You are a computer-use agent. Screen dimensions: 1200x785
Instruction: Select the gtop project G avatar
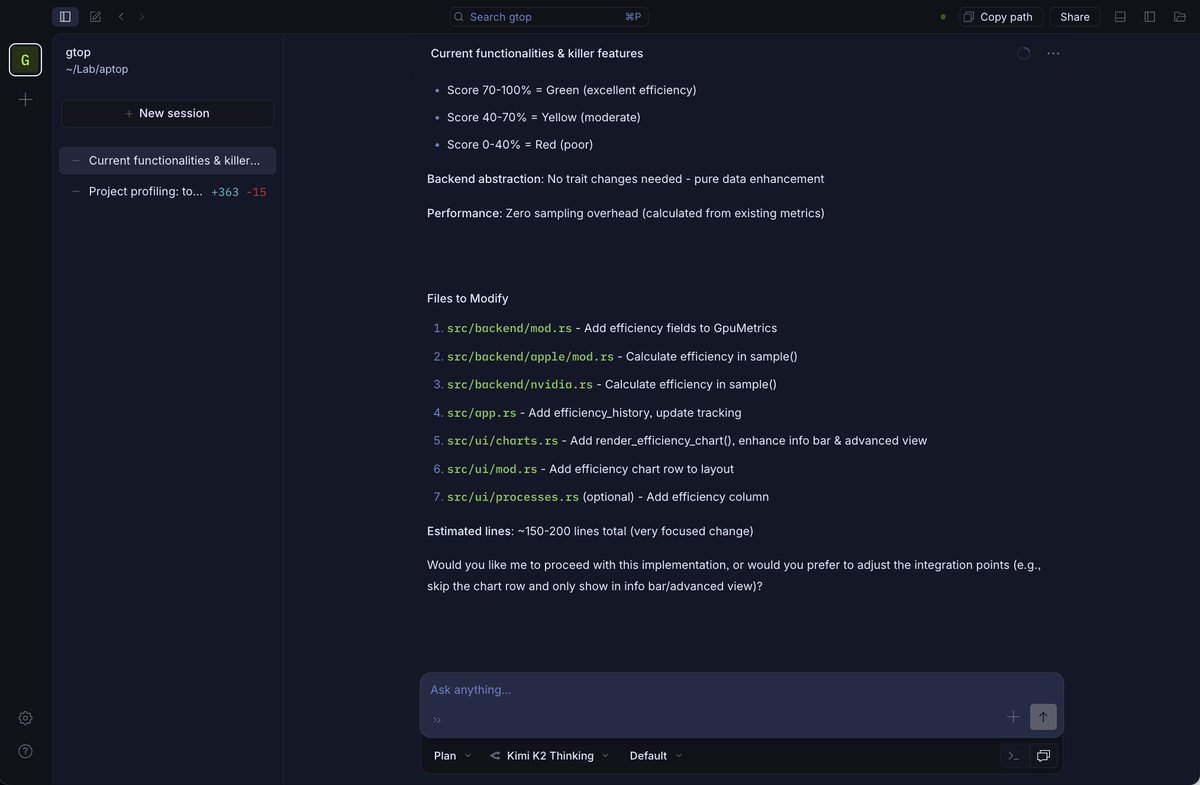pyautogui.click(x=25, y=60)
